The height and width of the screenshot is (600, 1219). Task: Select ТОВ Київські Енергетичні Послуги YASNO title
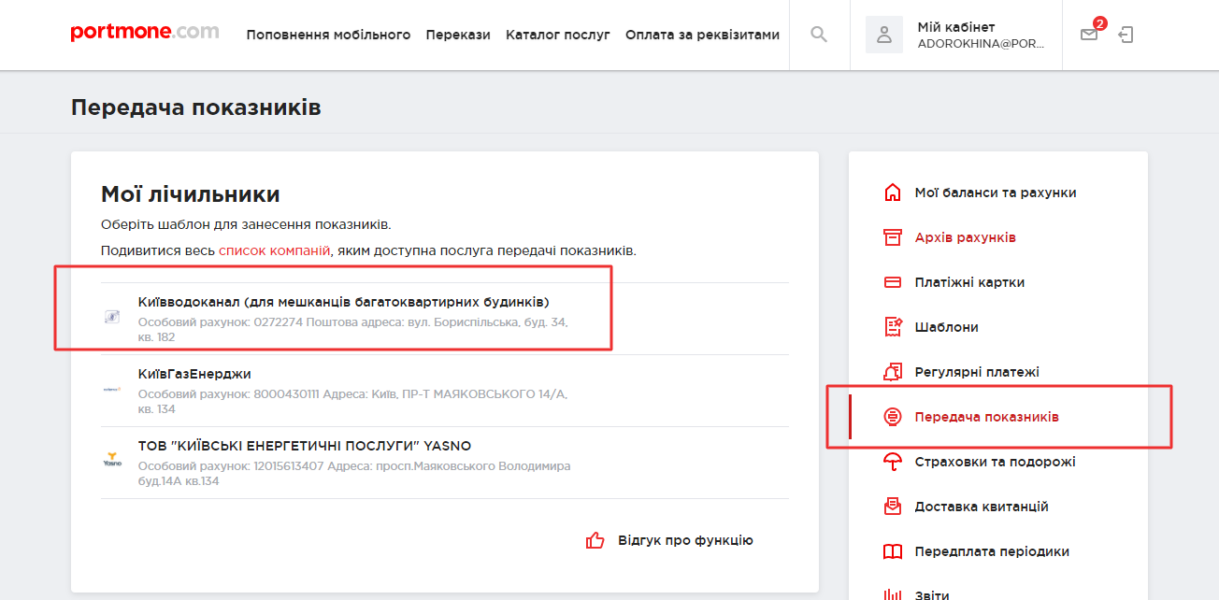click(305, 446)
